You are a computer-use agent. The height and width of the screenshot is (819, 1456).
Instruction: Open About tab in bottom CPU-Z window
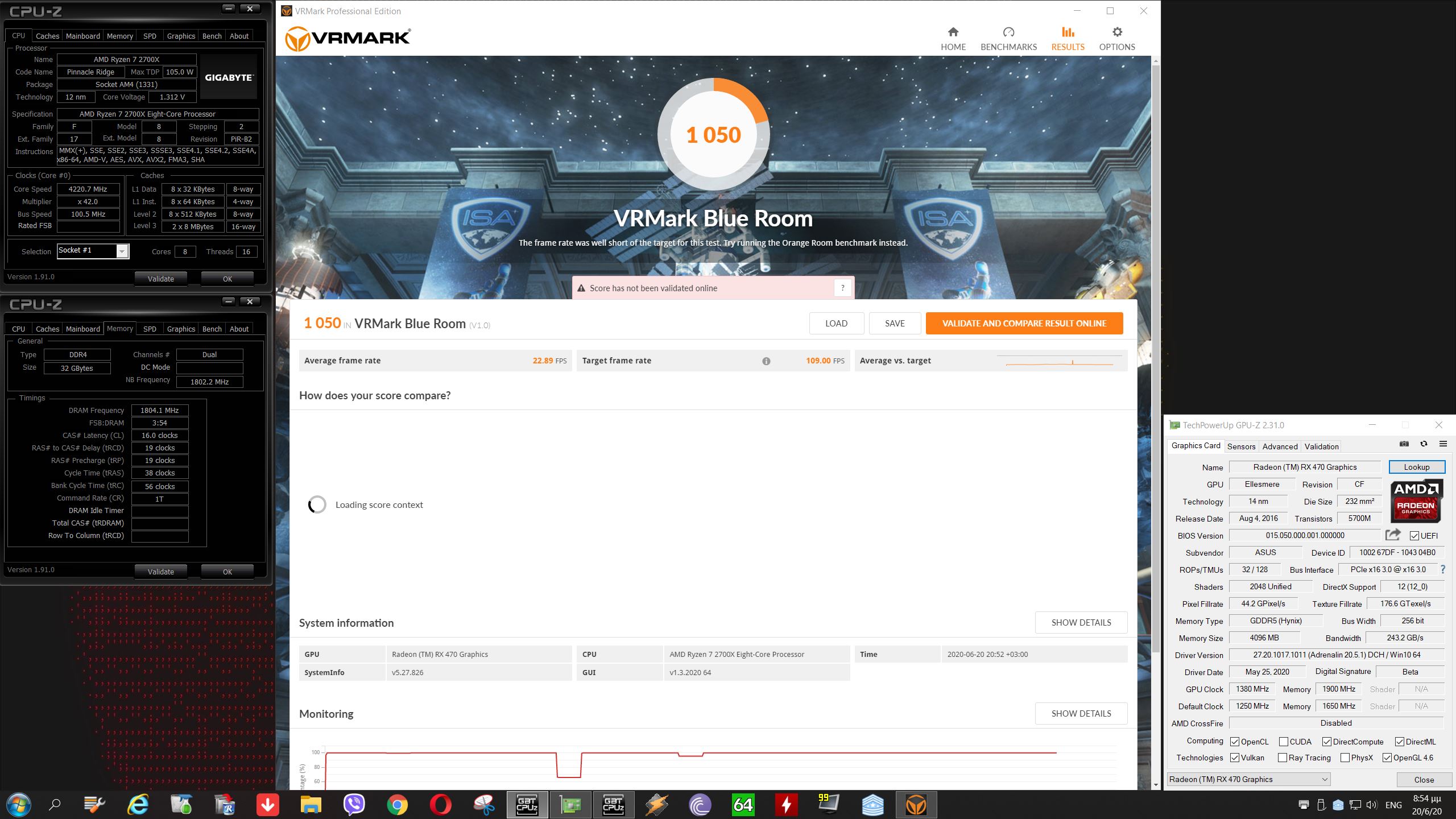pos(239,329)
